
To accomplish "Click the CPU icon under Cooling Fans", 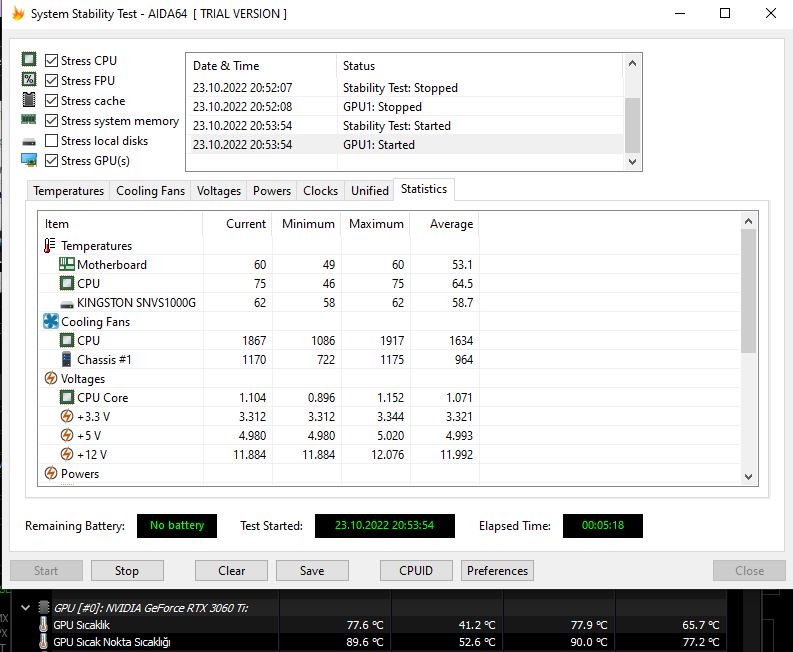I will 67,340.
